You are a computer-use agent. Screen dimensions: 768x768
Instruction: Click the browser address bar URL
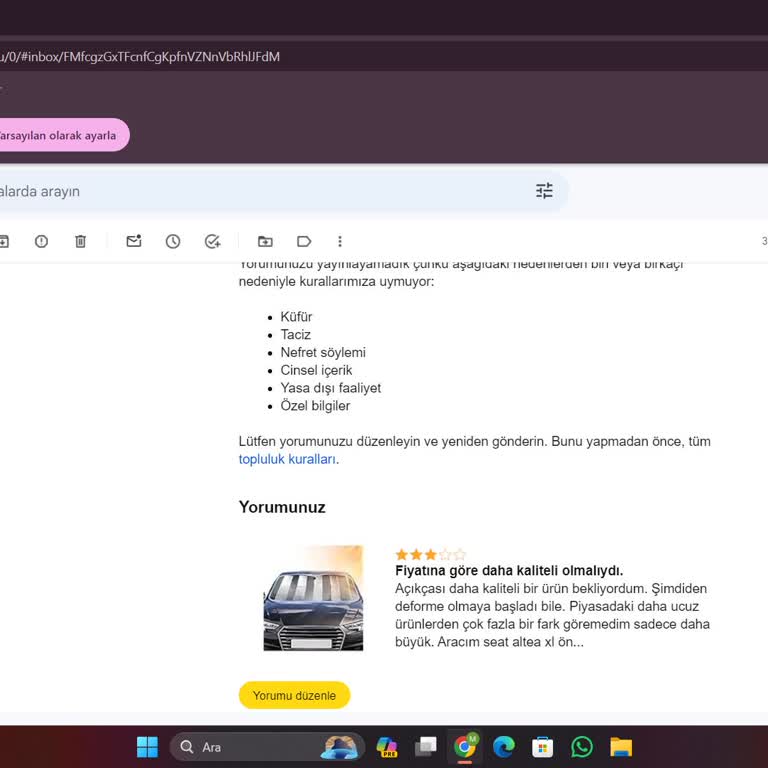[x=140, y=57]
